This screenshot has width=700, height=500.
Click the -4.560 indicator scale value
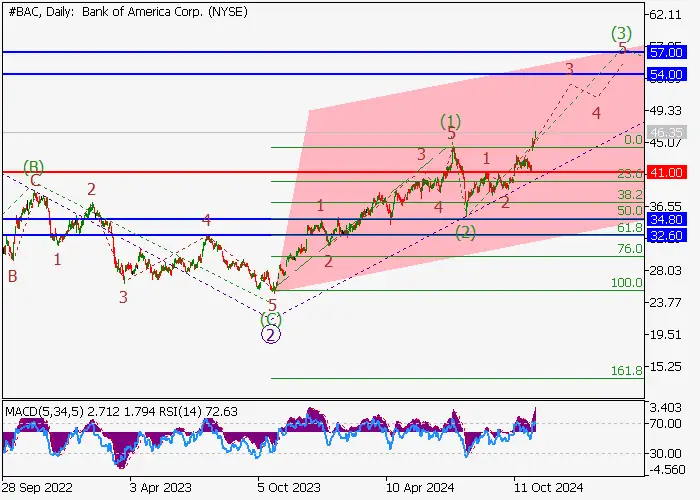[x=666, y=470]
